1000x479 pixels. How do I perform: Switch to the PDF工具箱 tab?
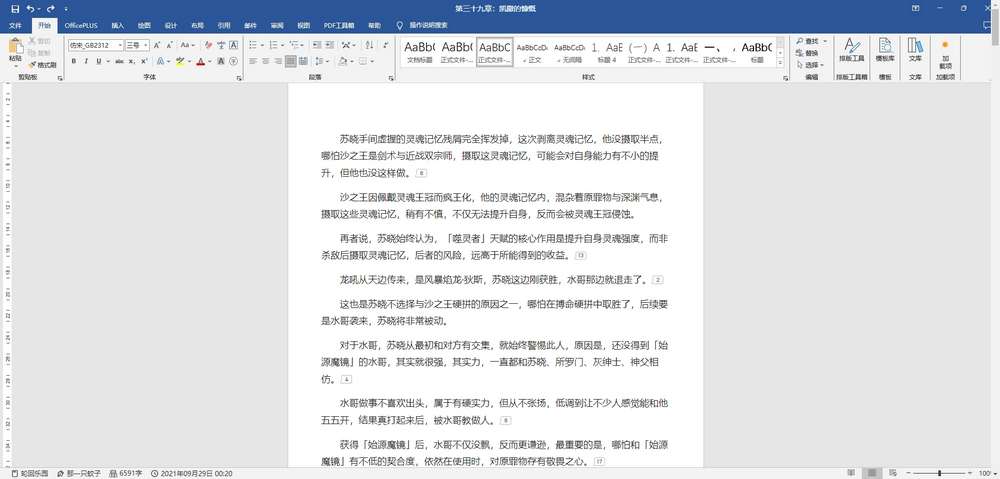coord(339,26)
